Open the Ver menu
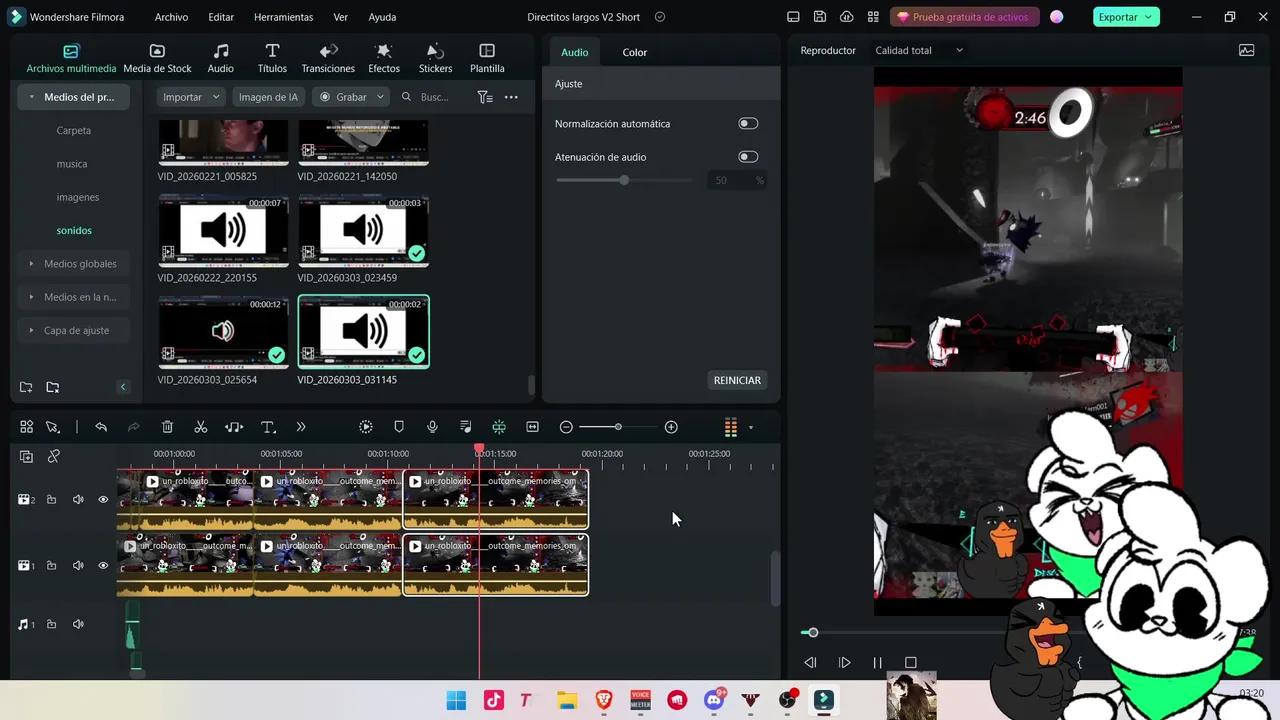The height and width of the screenshot is (720, 1280). 341,17
